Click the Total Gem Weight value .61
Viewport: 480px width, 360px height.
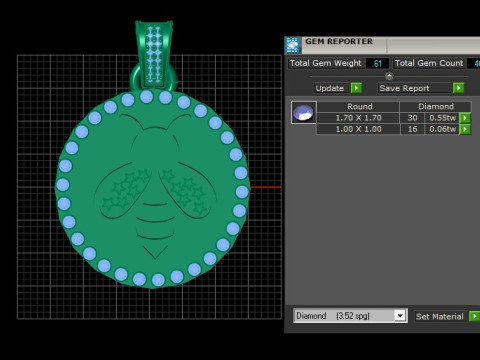pyautogui.click(x=377, y=63)
